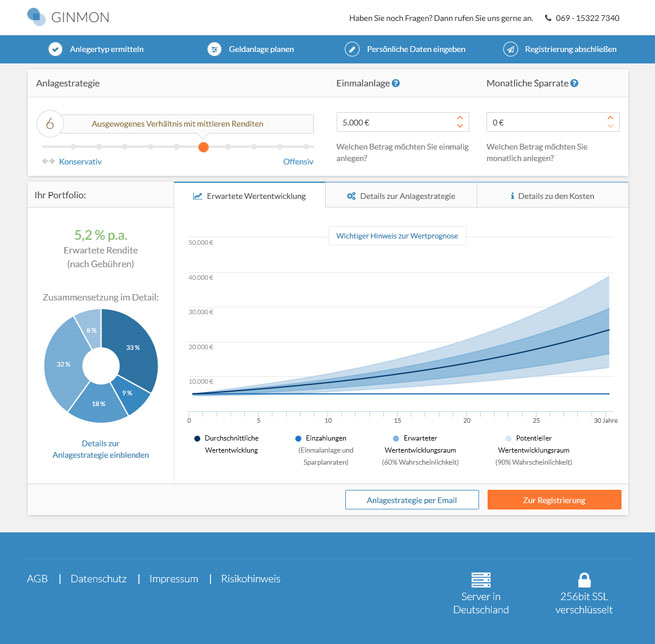Click the sliders icon for Geldanlage planen

(214, 49)
